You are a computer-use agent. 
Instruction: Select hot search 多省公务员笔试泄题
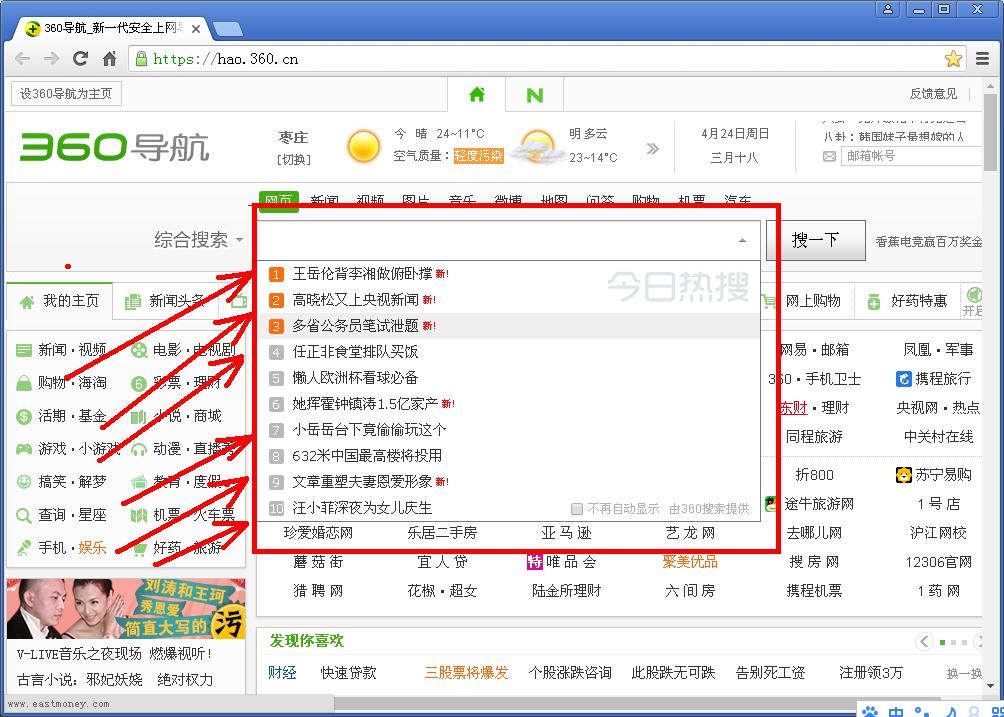click(x=355, y=326)
